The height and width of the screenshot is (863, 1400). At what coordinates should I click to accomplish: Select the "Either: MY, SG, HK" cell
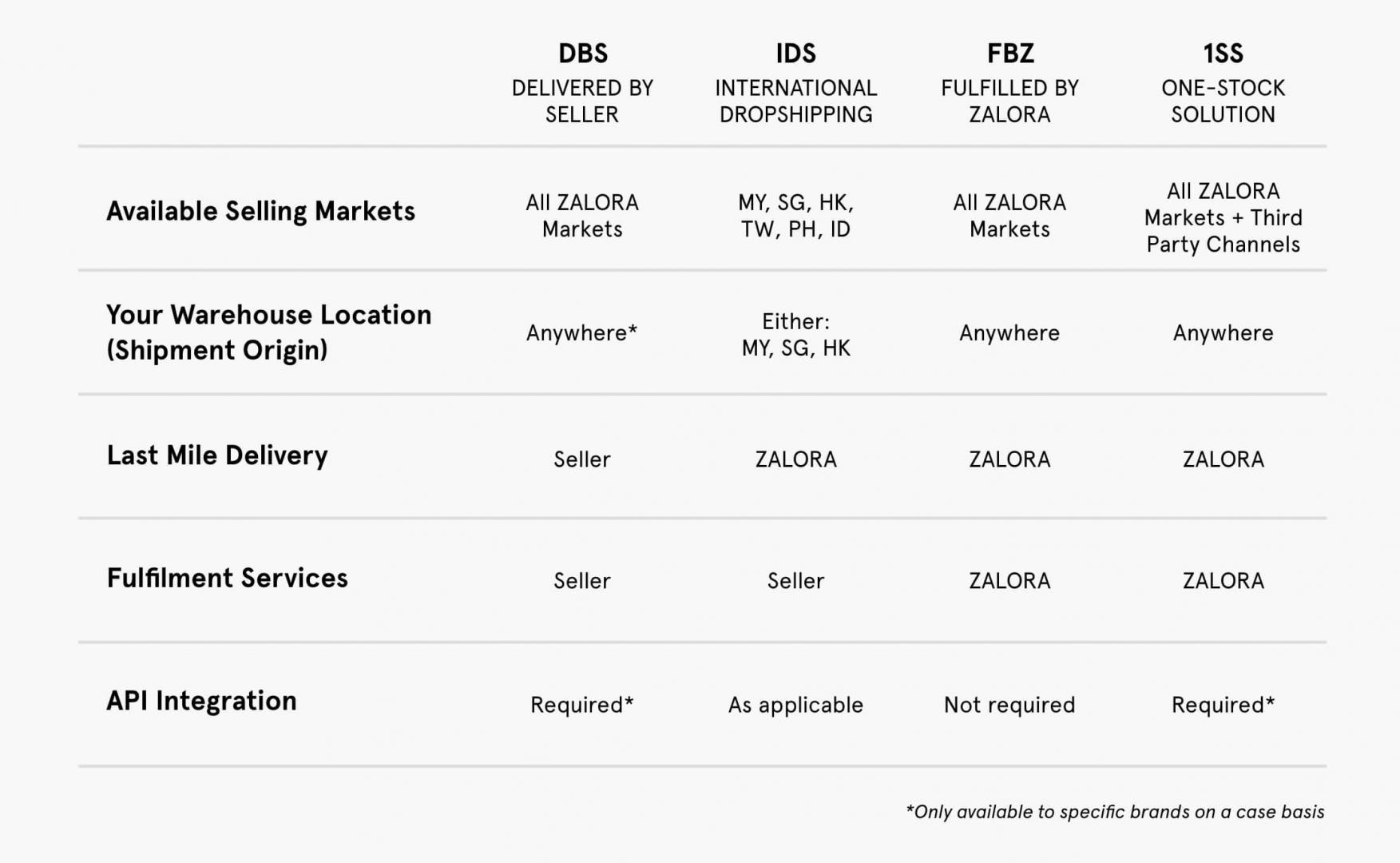click(795, 334)
